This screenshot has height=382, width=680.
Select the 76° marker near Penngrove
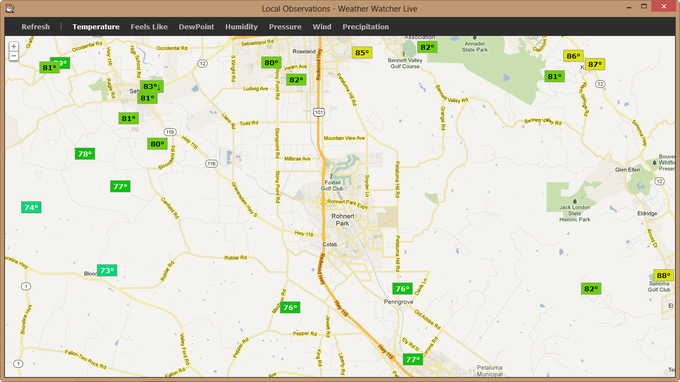point(402,288)
